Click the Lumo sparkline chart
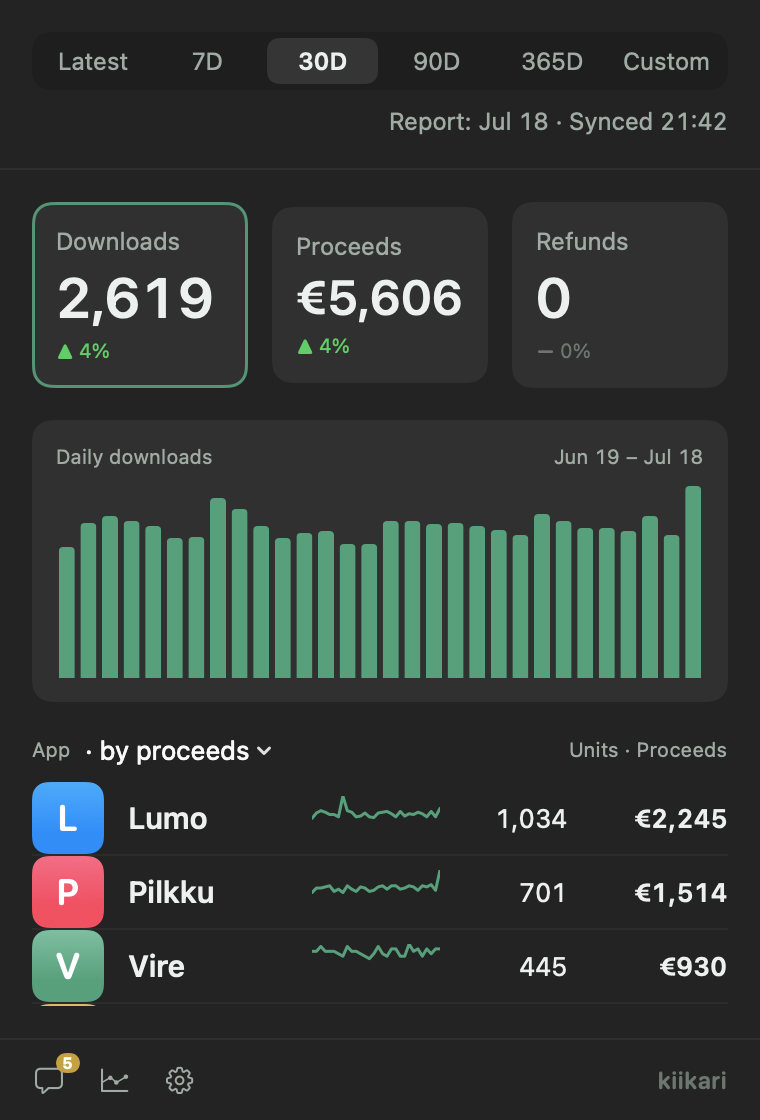This screenshot has width=760, height=1120. pos(376,810)
